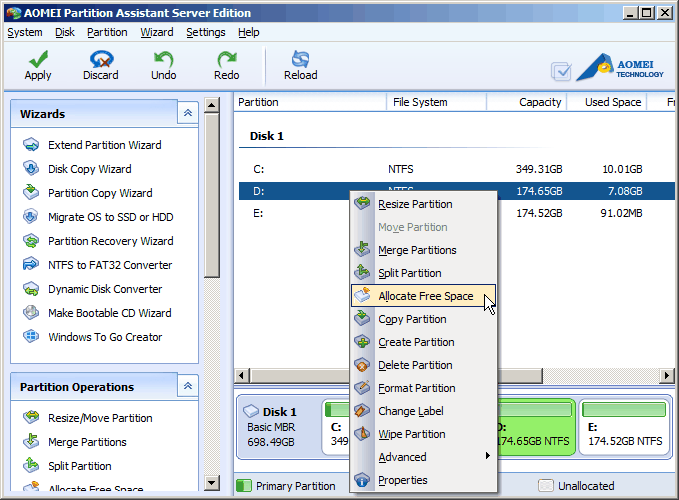Click the checkmark task icon beside AOMEI logo

tap(561, 71)
